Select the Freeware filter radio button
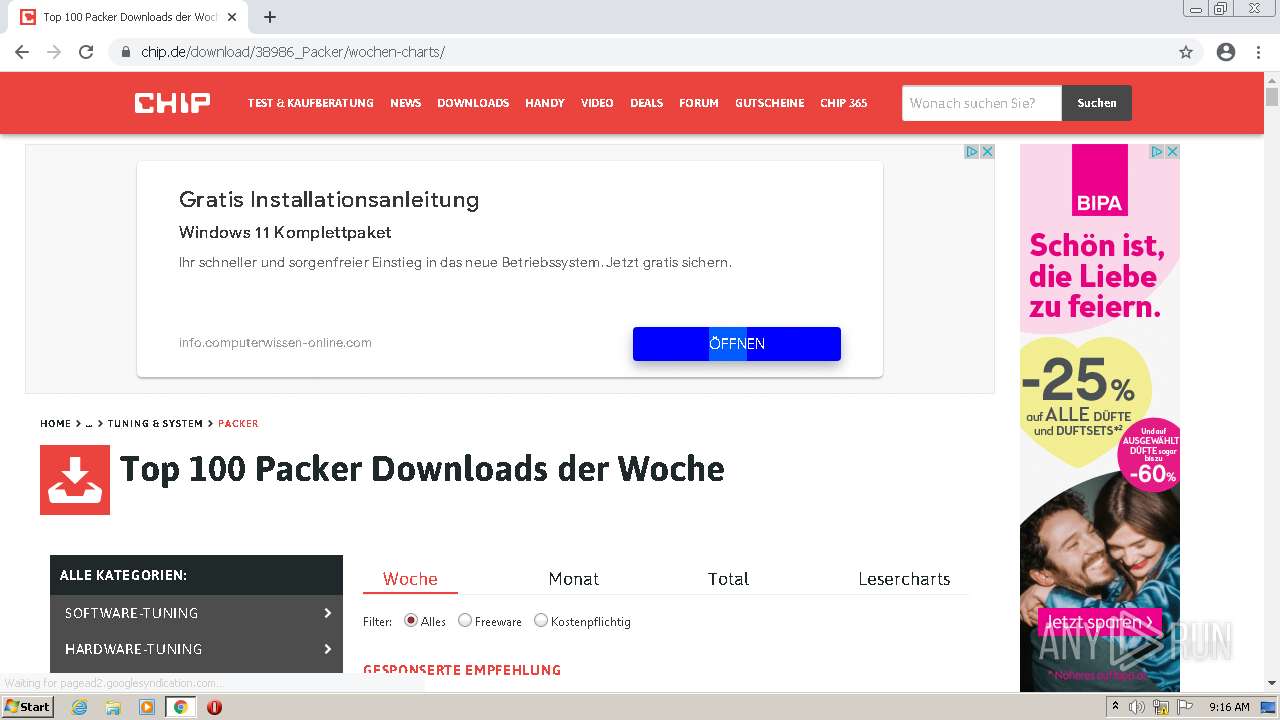 tap(465, 620)
